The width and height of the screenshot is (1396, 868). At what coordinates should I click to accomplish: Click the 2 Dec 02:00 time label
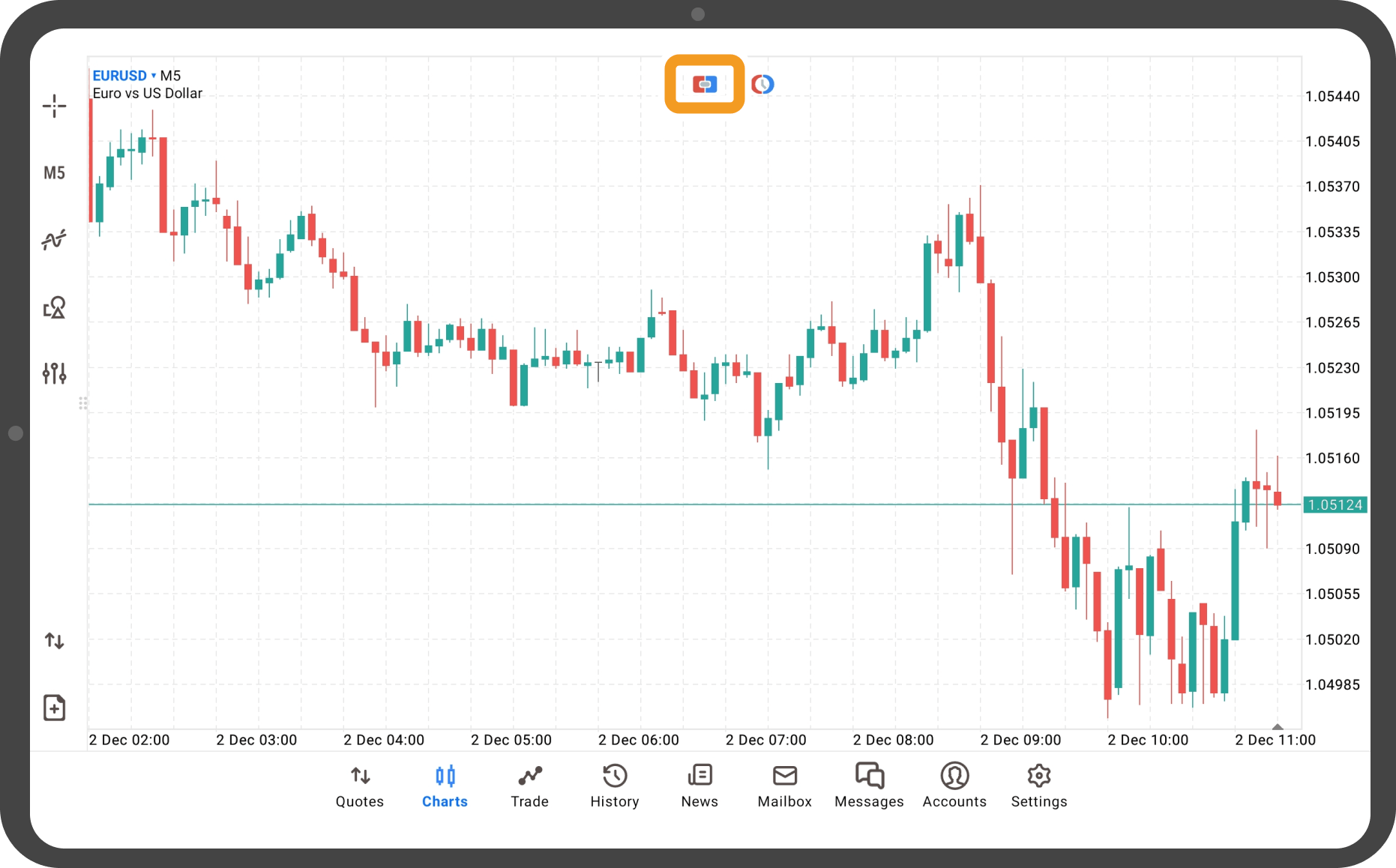[129, 740]
